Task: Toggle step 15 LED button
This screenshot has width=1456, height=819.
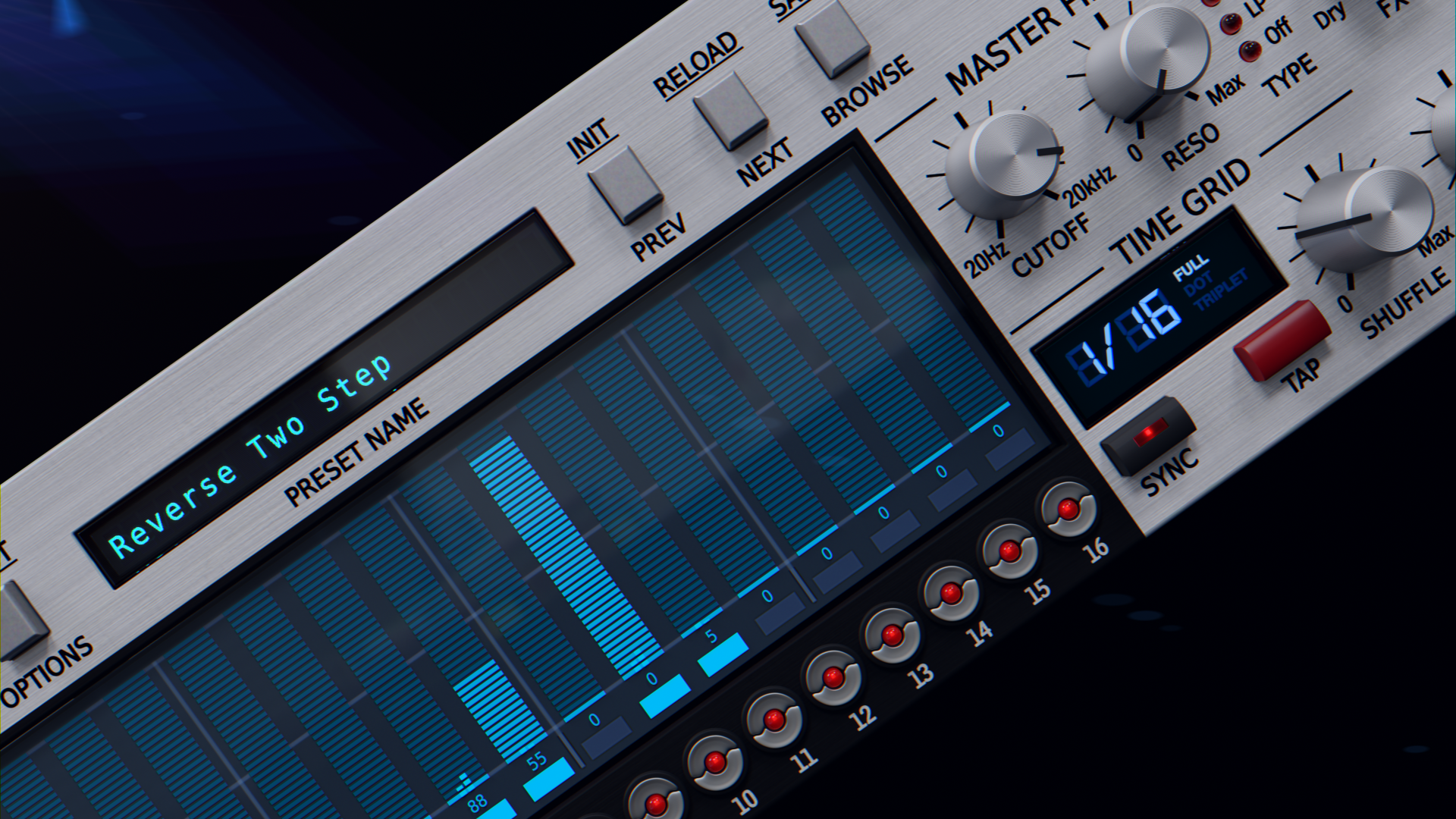Action: tap(1009, 551)
